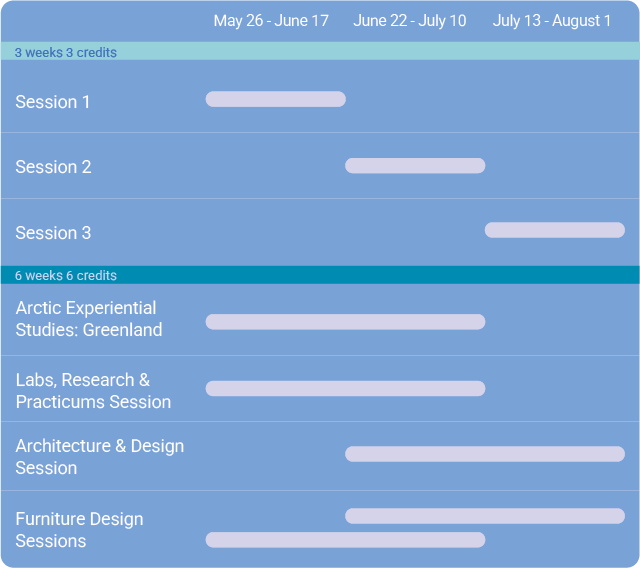Viewport: 640px width, 568px height.
Task: Open the Session 3 label
Action: [53, 233]
